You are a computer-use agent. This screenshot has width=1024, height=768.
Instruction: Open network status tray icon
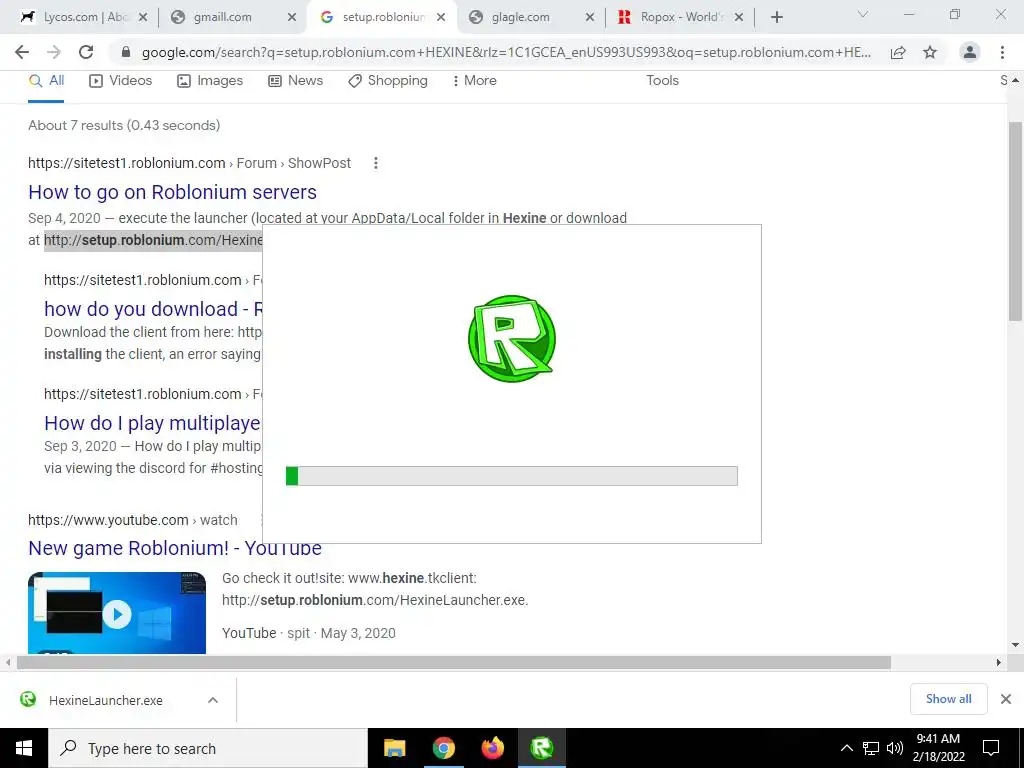(871, 748)
